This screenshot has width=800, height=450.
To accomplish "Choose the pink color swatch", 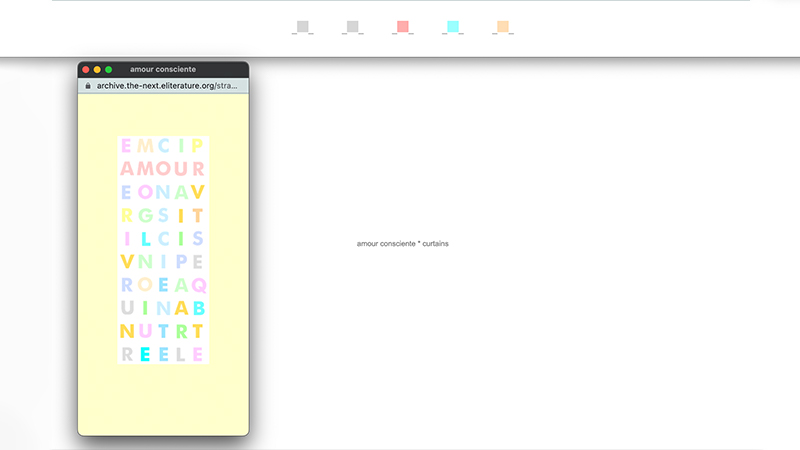I will coord(403,27).
